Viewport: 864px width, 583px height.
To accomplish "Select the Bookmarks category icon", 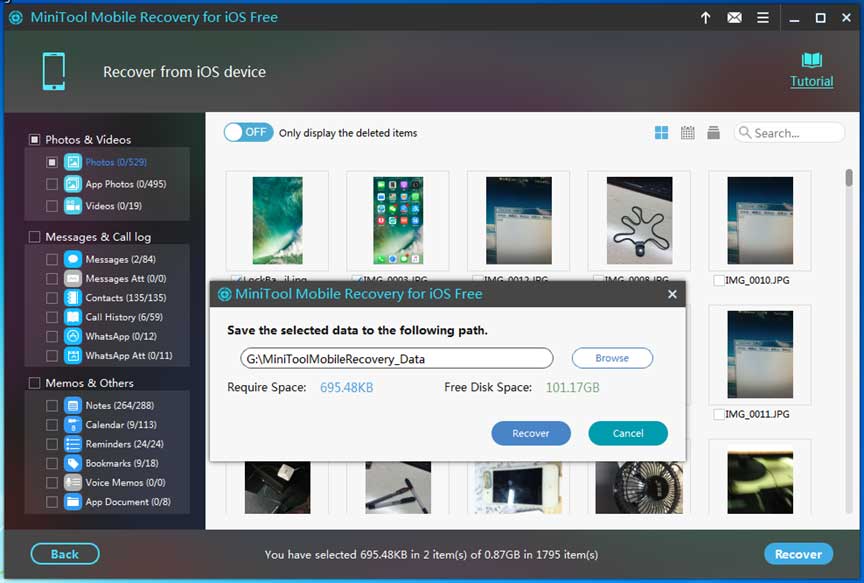I will pyautogui.click(x=73, y=463).
